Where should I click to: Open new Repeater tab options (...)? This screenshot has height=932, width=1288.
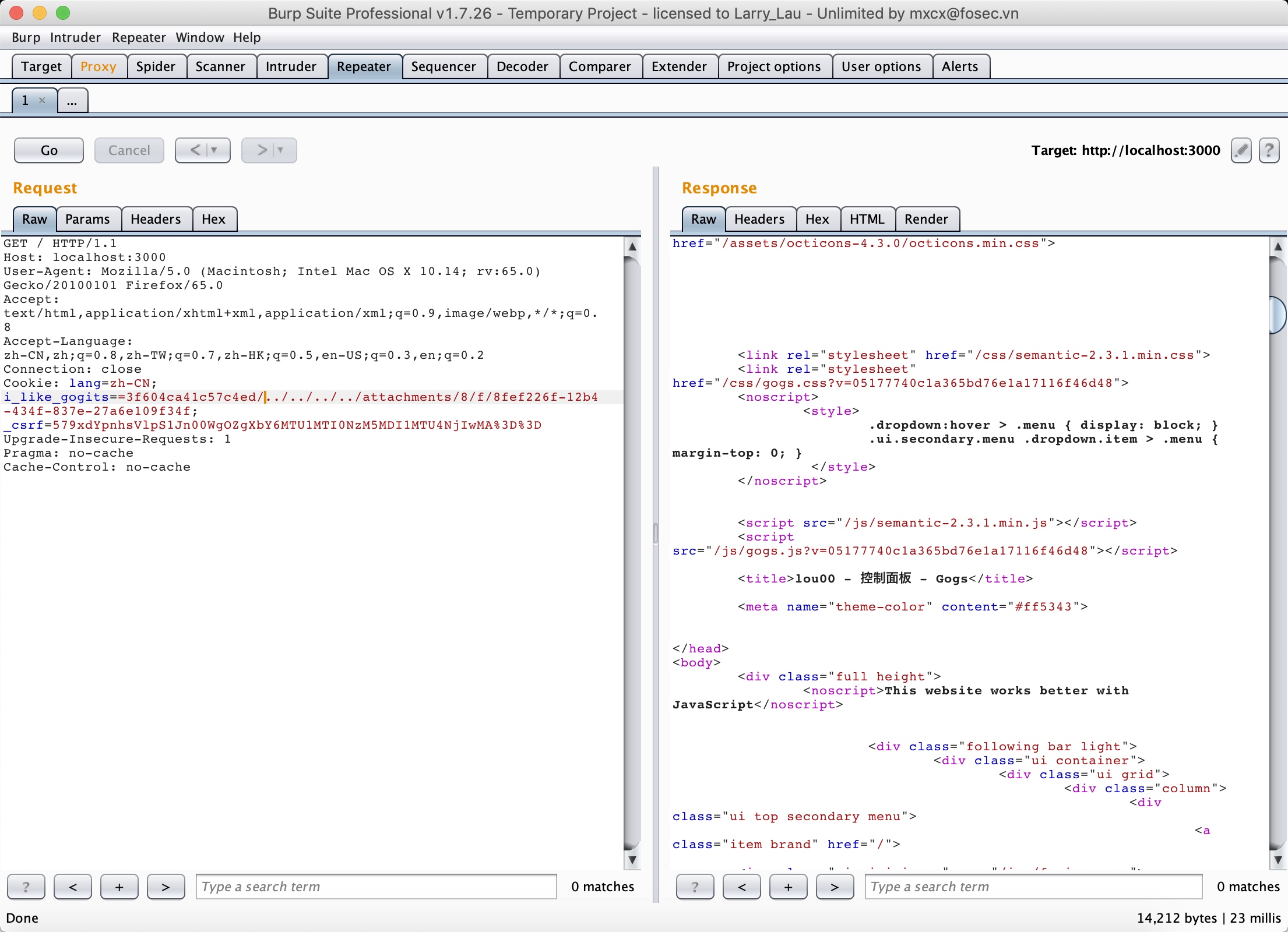point(72,100)
